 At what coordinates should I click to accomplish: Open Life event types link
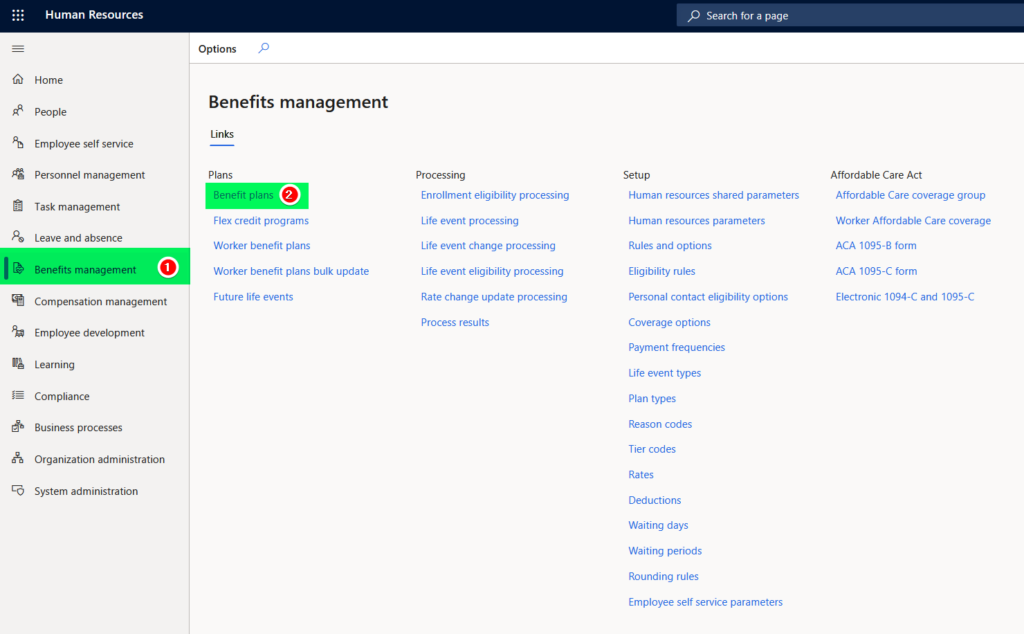click(x=664, y=373)
